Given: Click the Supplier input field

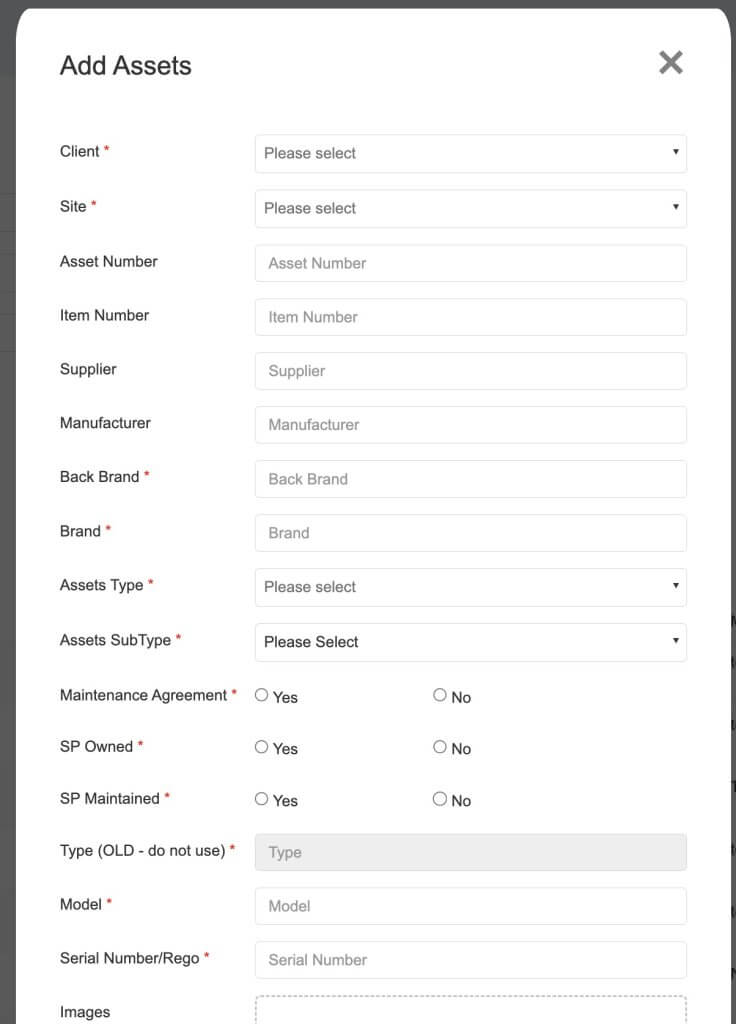Looking at the screenshot, I should (x=470, y=371).
